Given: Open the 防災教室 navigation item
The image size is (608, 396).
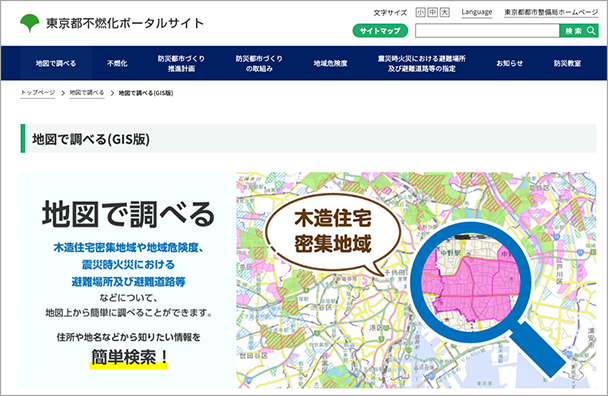Looking at the screenshot, I should pos(567,63).
